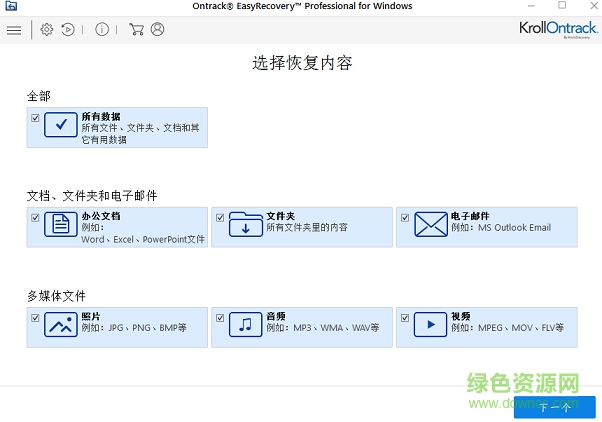The image size is (602, 422).
Task: Maximize the EasyRecovery window
Action: 562,5
